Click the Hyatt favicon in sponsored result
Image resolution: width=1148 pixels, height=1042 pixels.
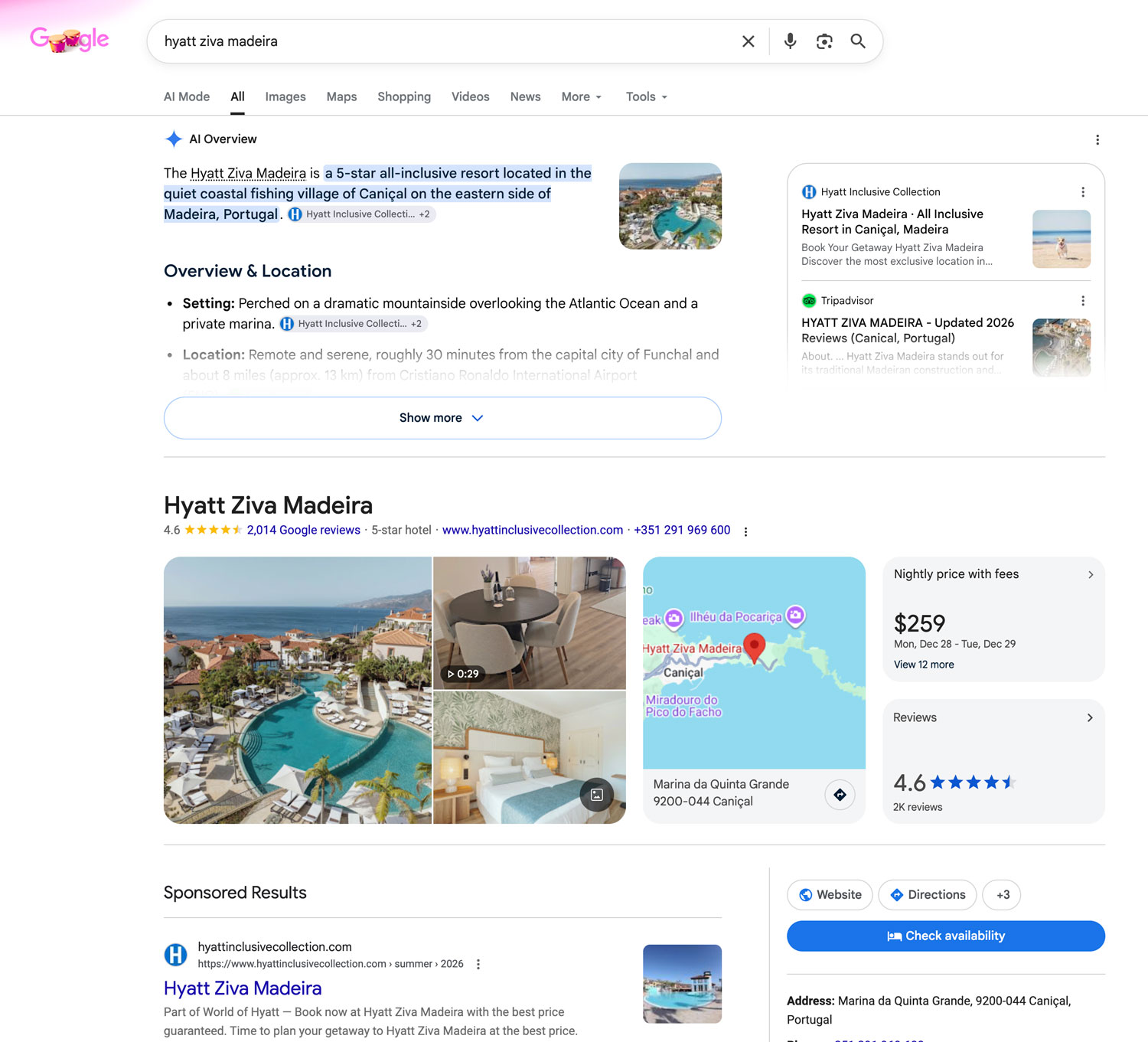[x=176, y=955]
